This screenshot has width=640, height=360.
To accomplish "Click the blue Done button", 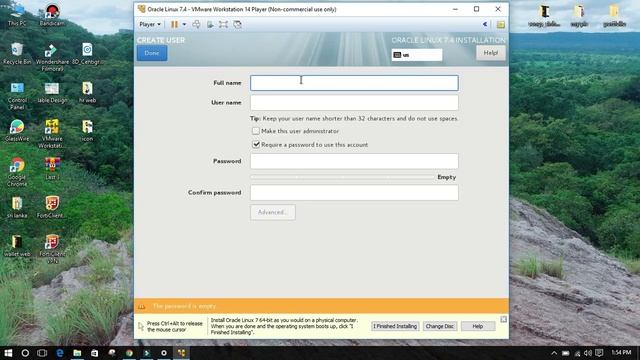I will click(x=152, y=53).
